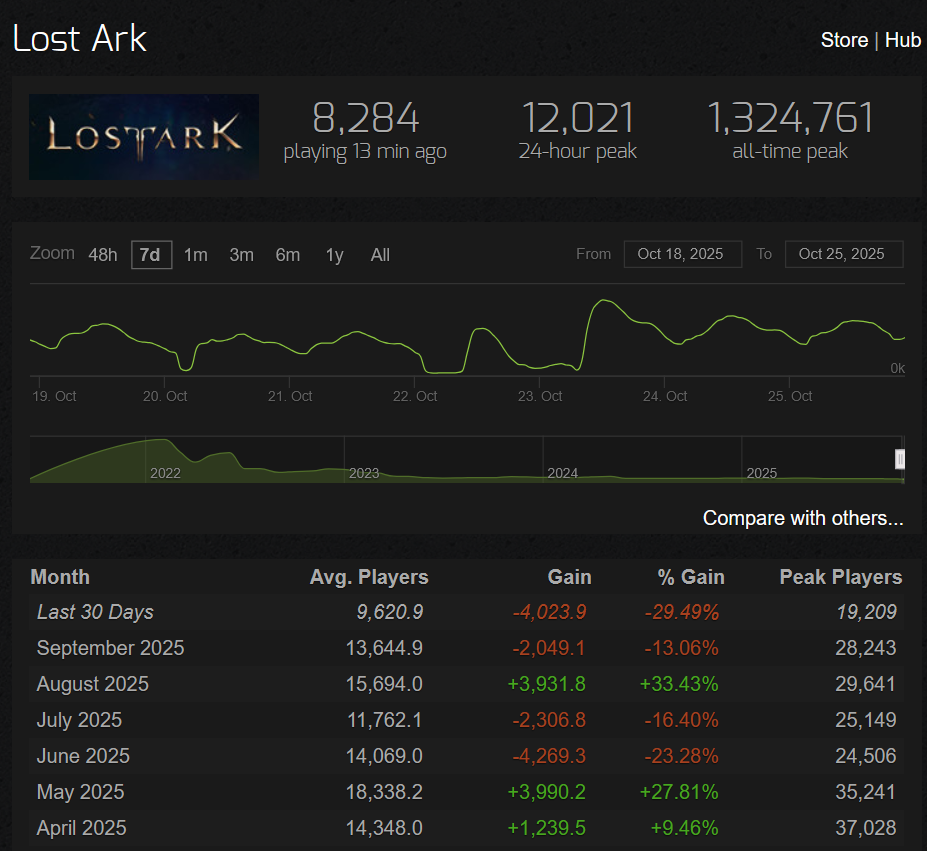Click the 18,338.2 average players value
927x851 pixels.
pos(384,792)
